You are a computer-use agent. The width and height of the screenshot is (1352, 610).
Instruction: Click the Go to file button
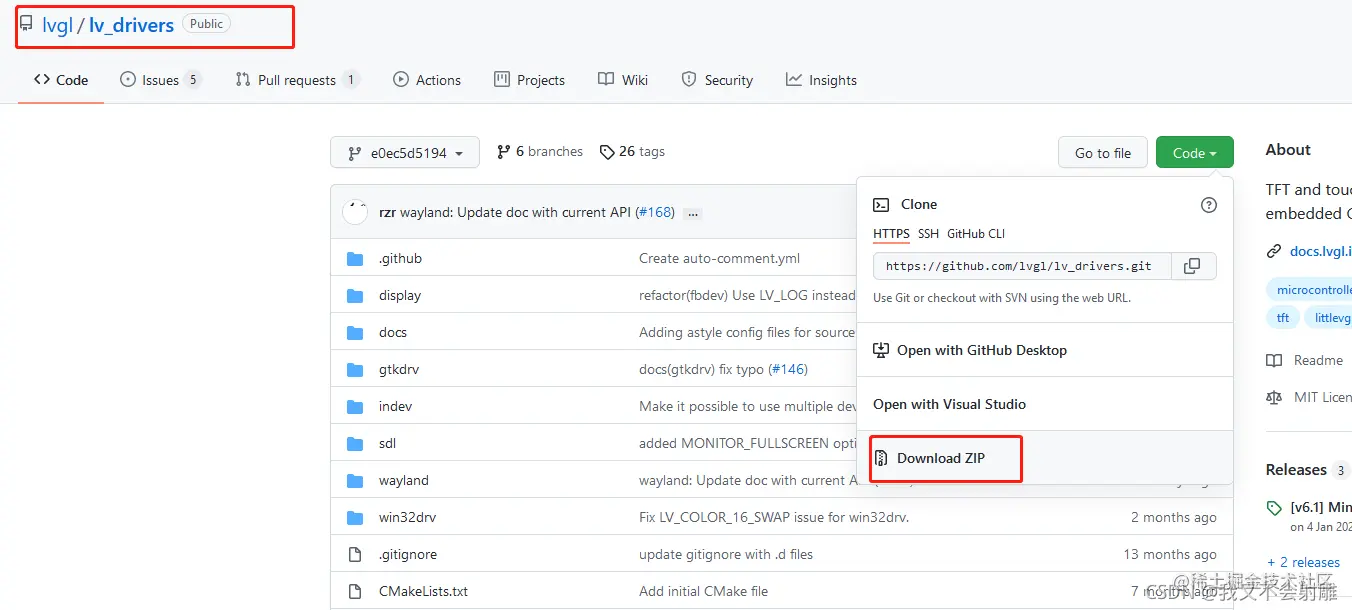pos(1103,153)
